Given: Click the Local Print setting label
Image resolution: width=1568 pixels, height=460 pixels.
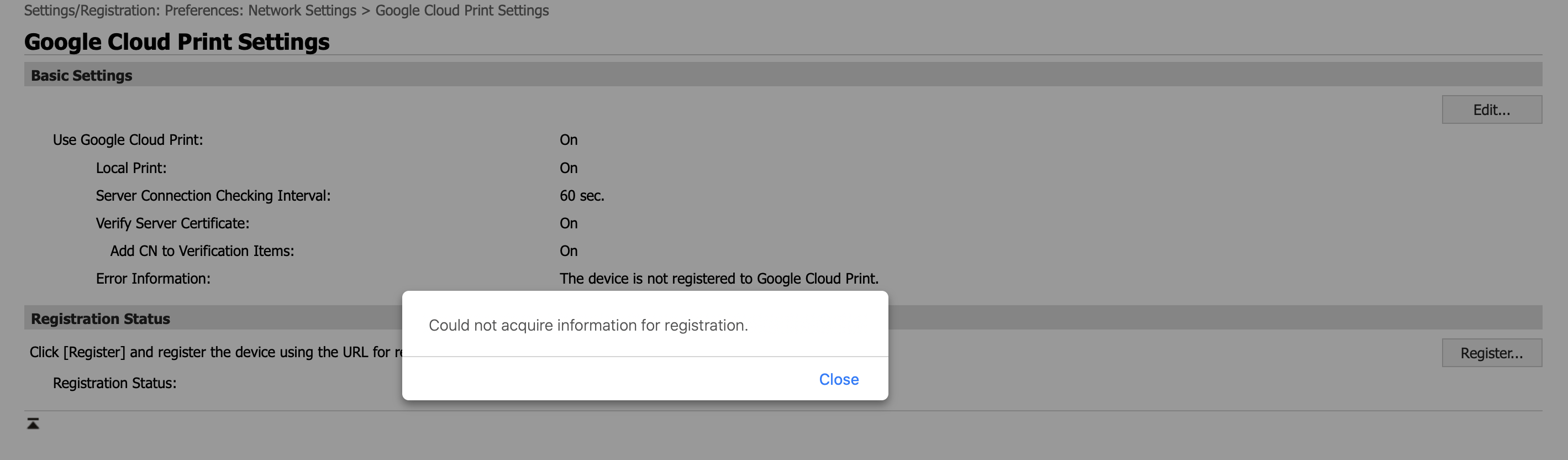Looking at the screenshot, I should click(x=130, y=168).
